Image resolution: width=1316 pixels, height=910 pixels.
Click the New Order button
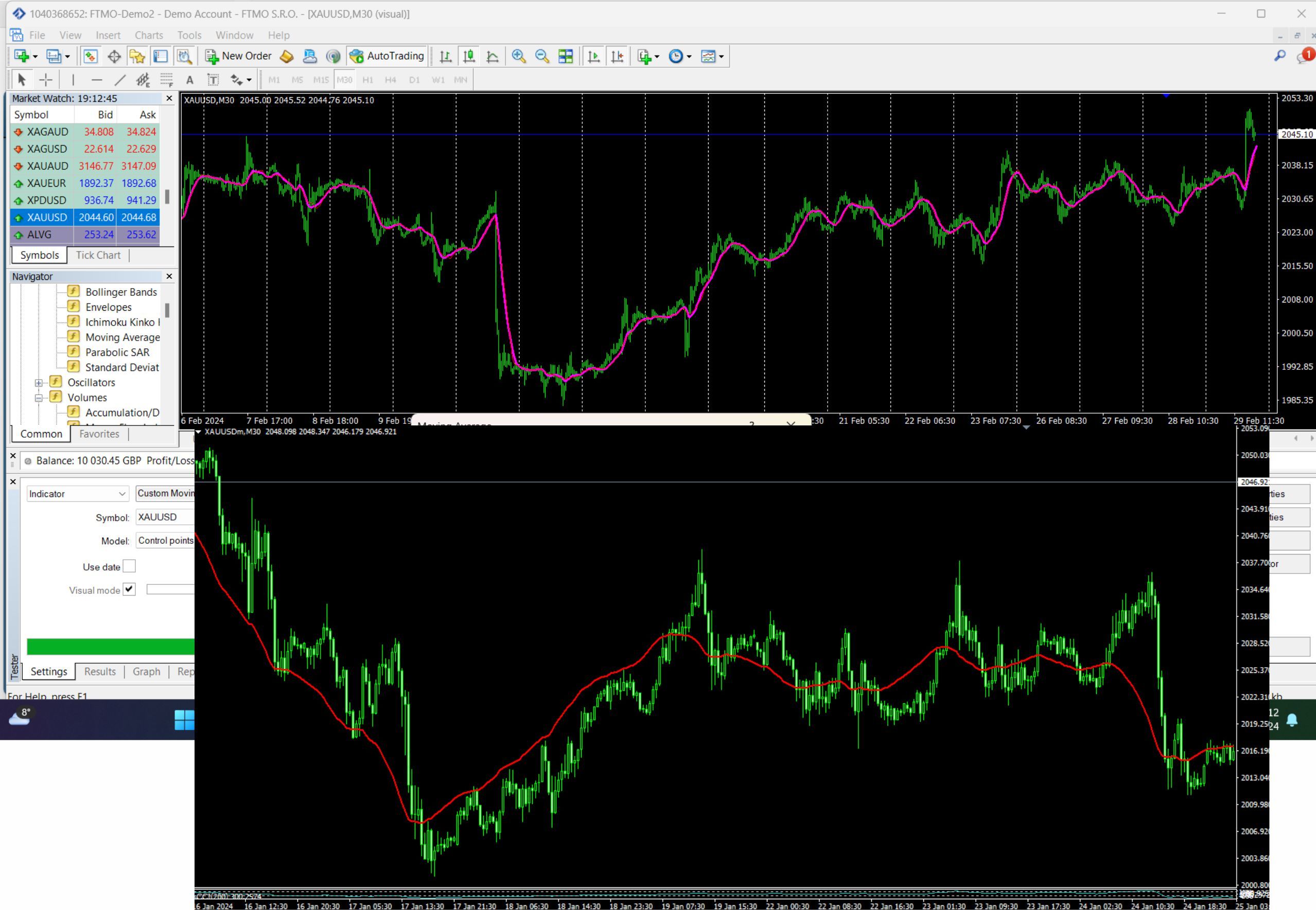tap(238, 56)
